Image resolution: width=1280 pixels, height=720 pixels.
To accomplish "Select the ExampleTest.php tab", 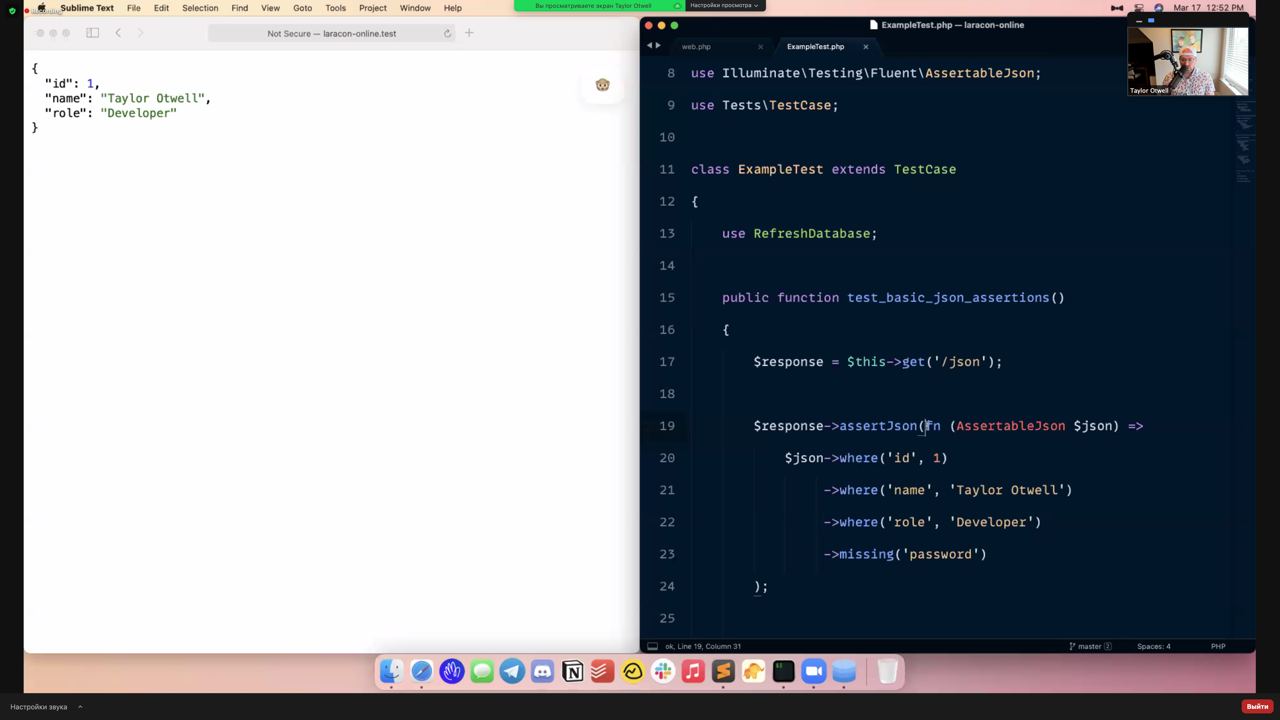I will click(815, 47).
